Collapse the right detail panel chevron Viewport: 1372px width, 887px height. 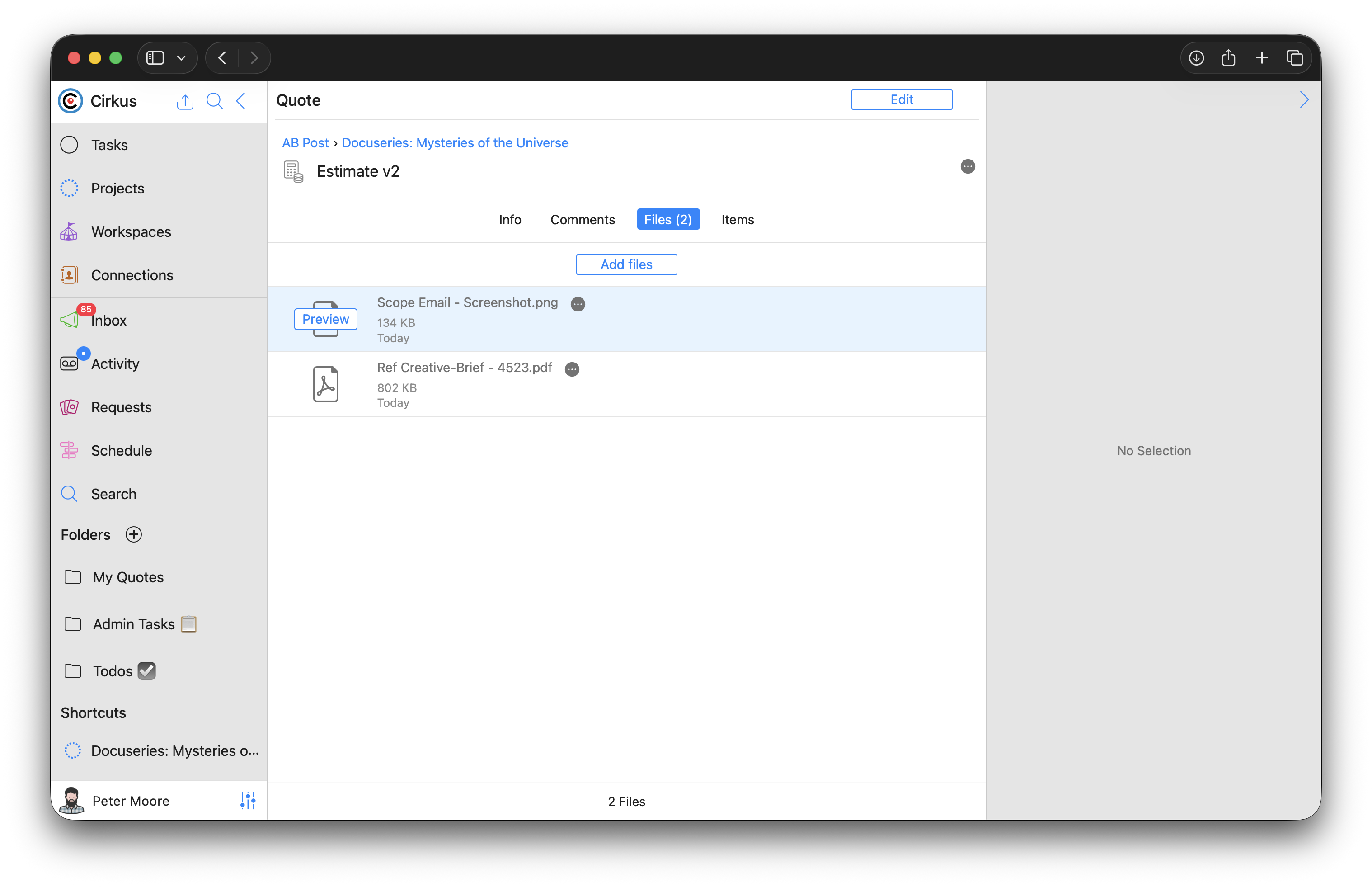[x=1304, y=100]
